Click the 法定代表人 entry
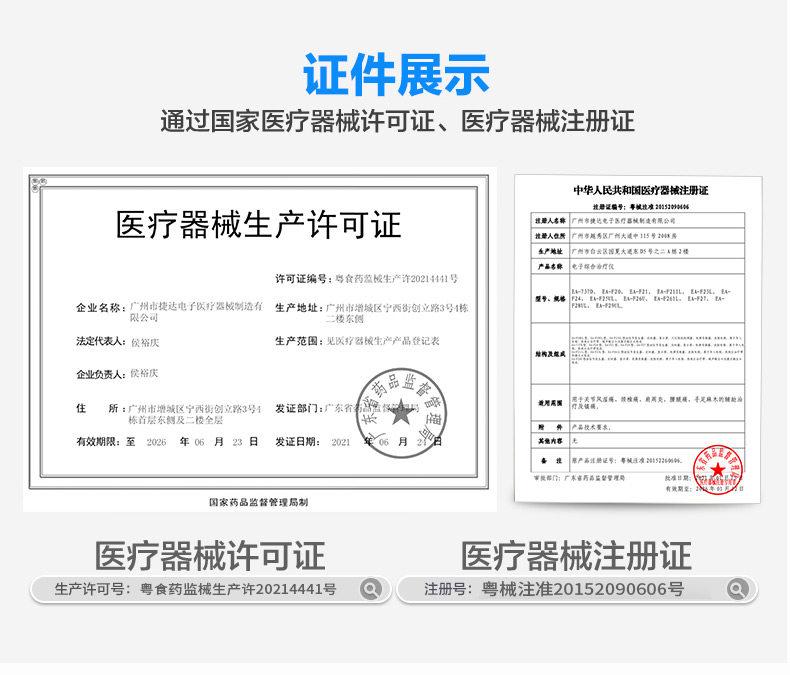 pos(117,342)
